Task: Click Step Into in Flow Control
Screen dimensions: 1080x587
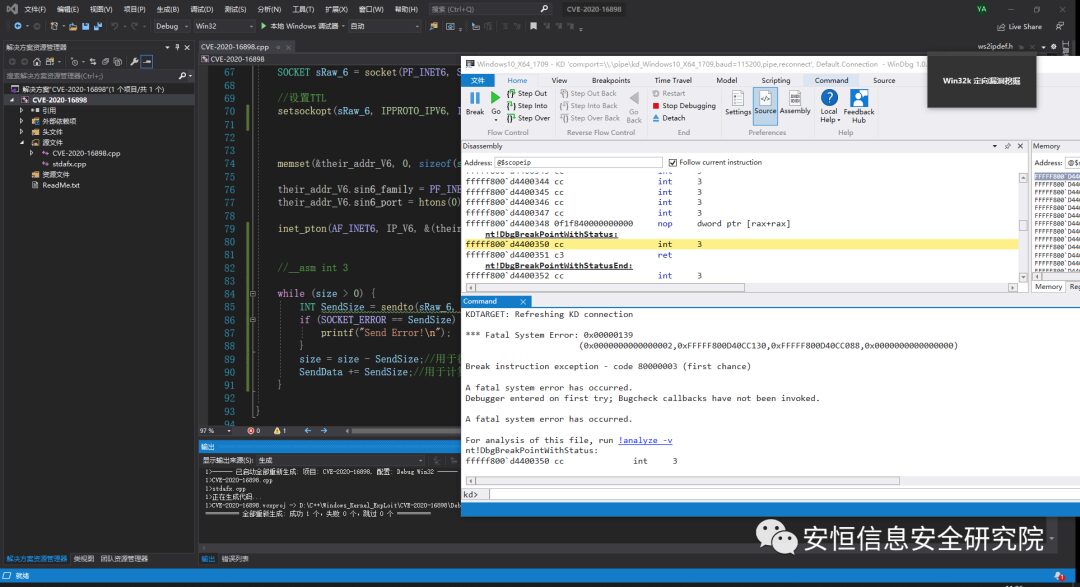Action: pyautogui.click(x=527, y=106)
